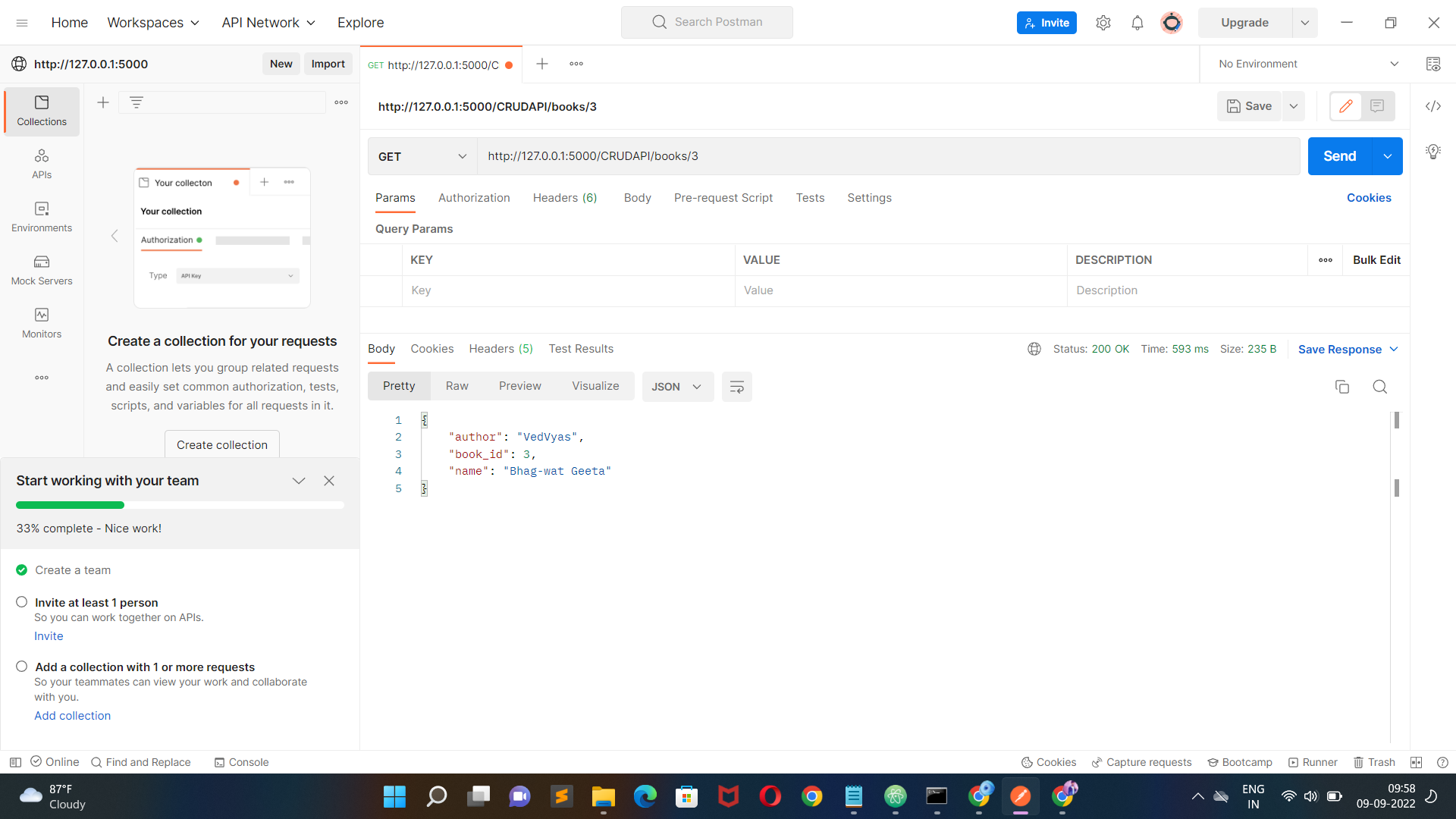The height and width of the screenshot is (819, 1456).
Task: Open the Mock Servers sidebar panel
Action: (41, 269)
